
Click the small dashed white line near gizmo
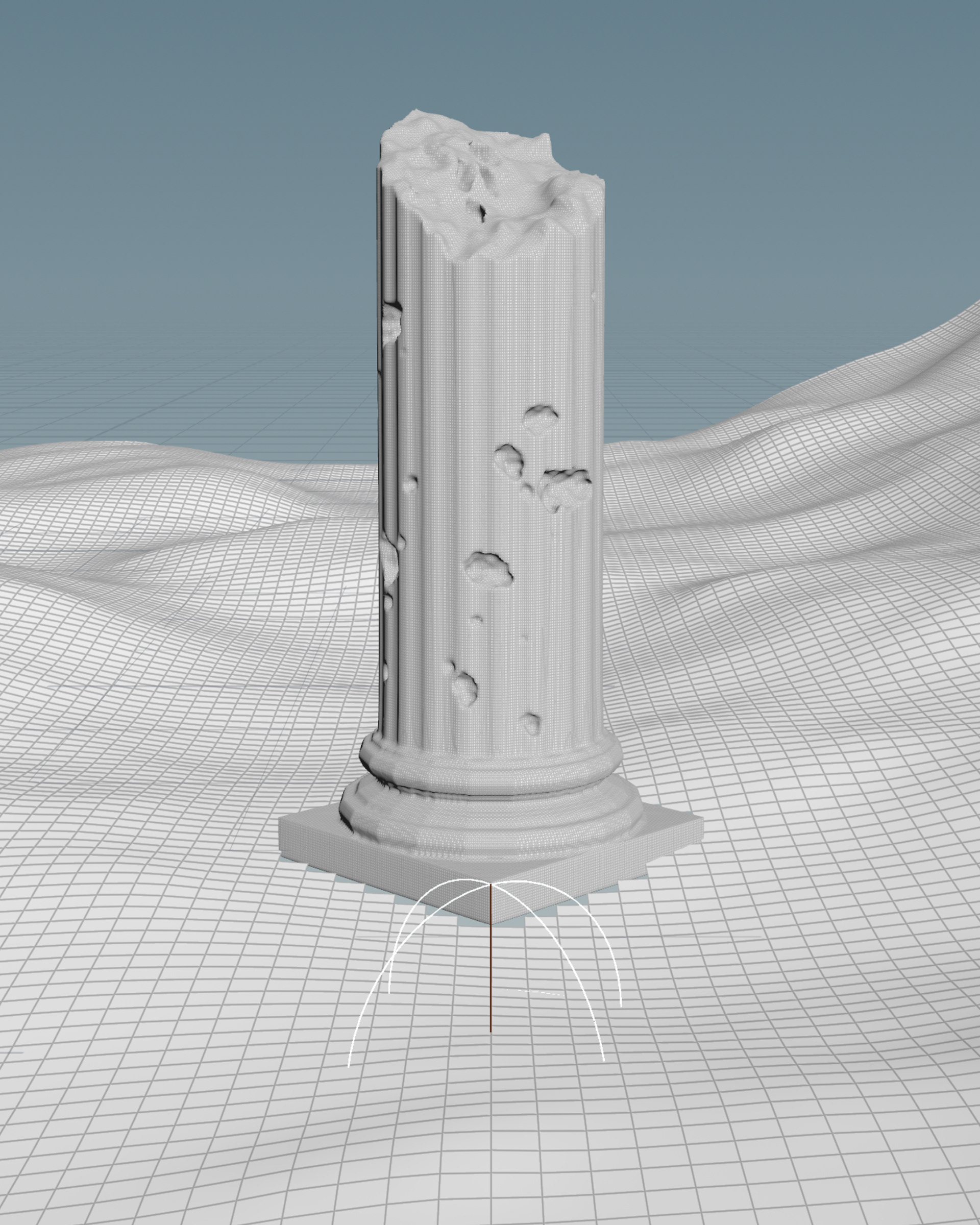(x=537, y=992)
